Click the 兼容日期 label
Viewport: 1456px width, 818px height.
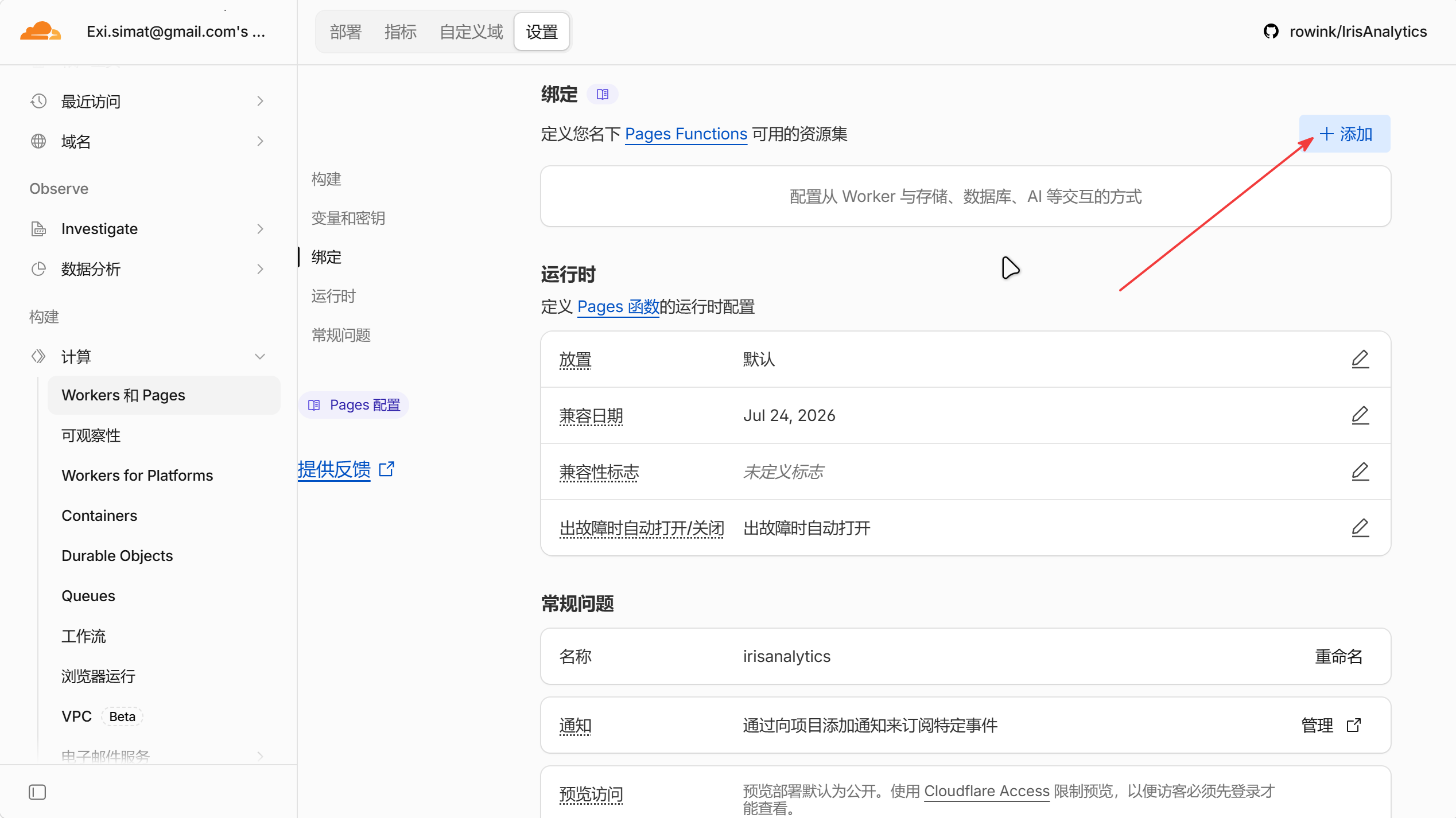[591, 416]
